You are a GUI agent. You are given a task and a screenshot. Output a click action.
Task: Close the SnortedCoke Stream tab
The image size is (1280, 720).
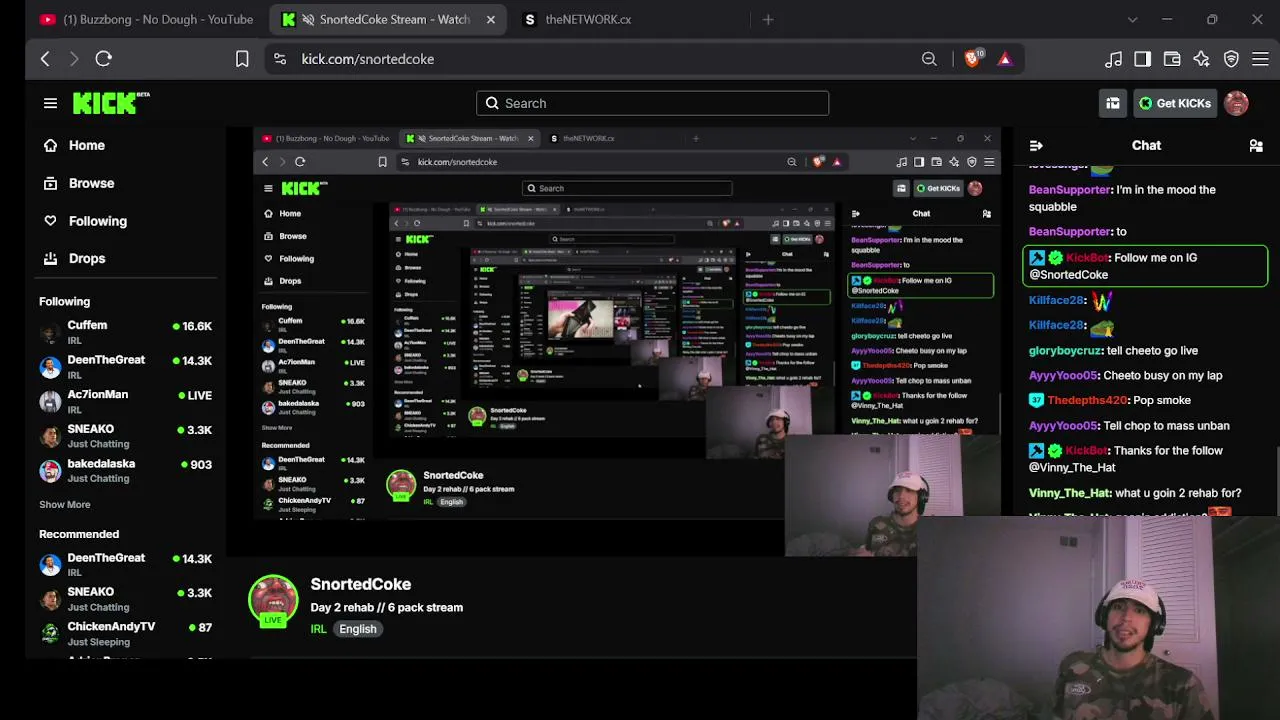coord(491,19)
